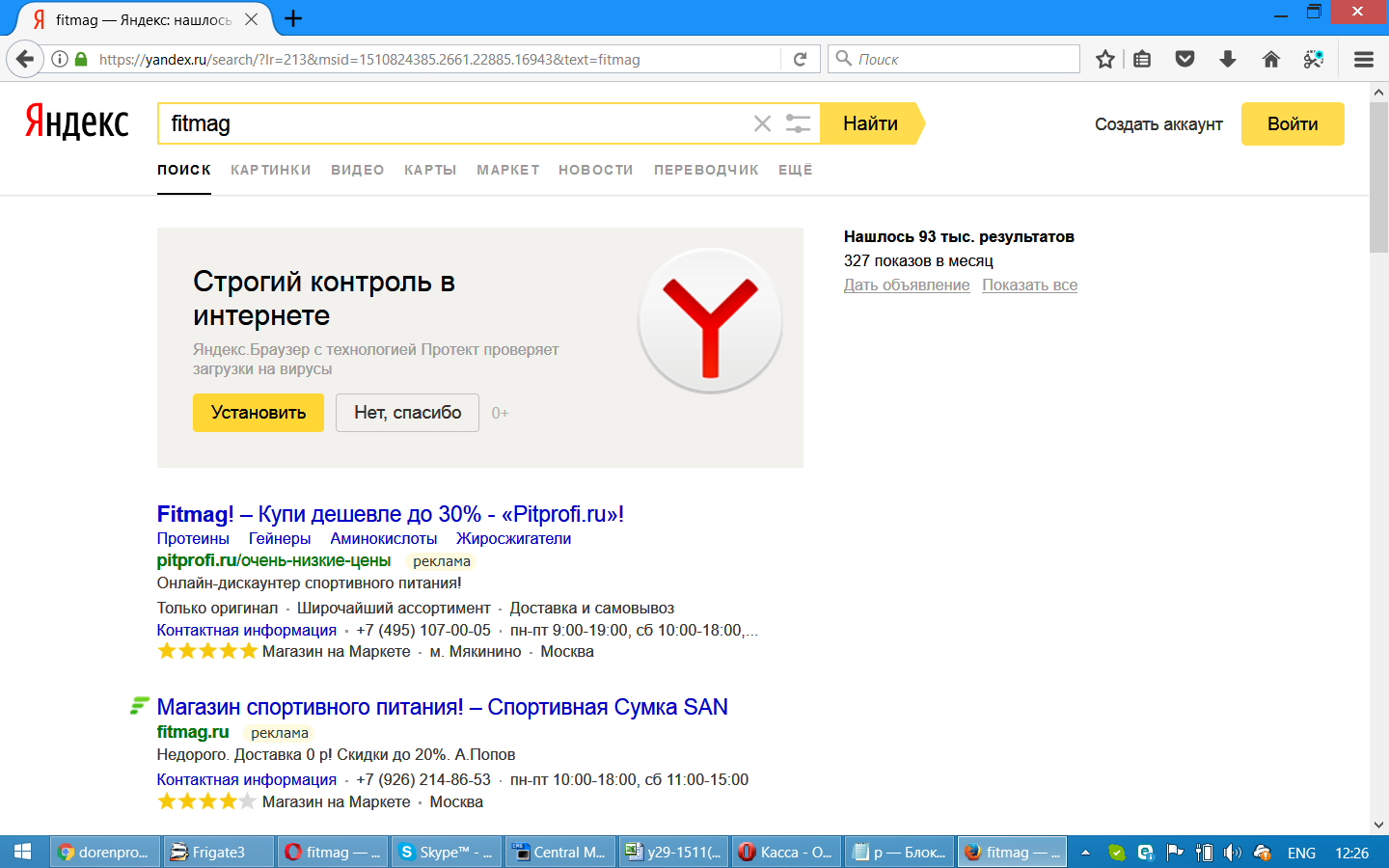This screenshot has width=1389, height=868.
Task: Click the volume speaker tray icon
Action: click(1233, 853)
